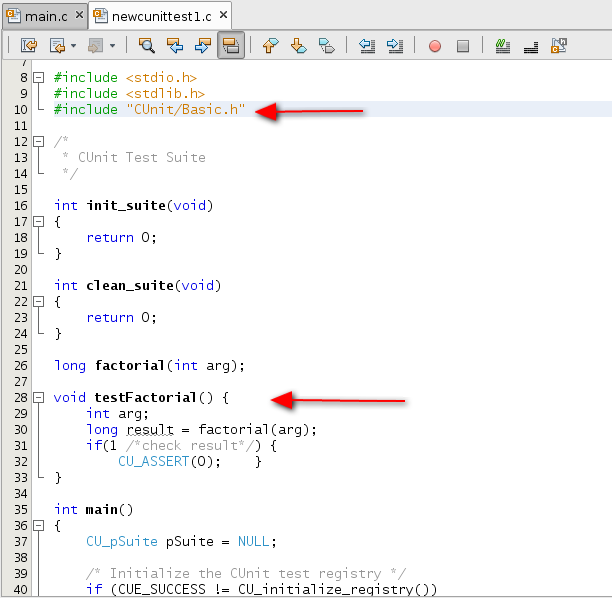The height and width of the screenshot is (598, 612).
Task: Click the Last Edit location icon
Action: [28, 45]
